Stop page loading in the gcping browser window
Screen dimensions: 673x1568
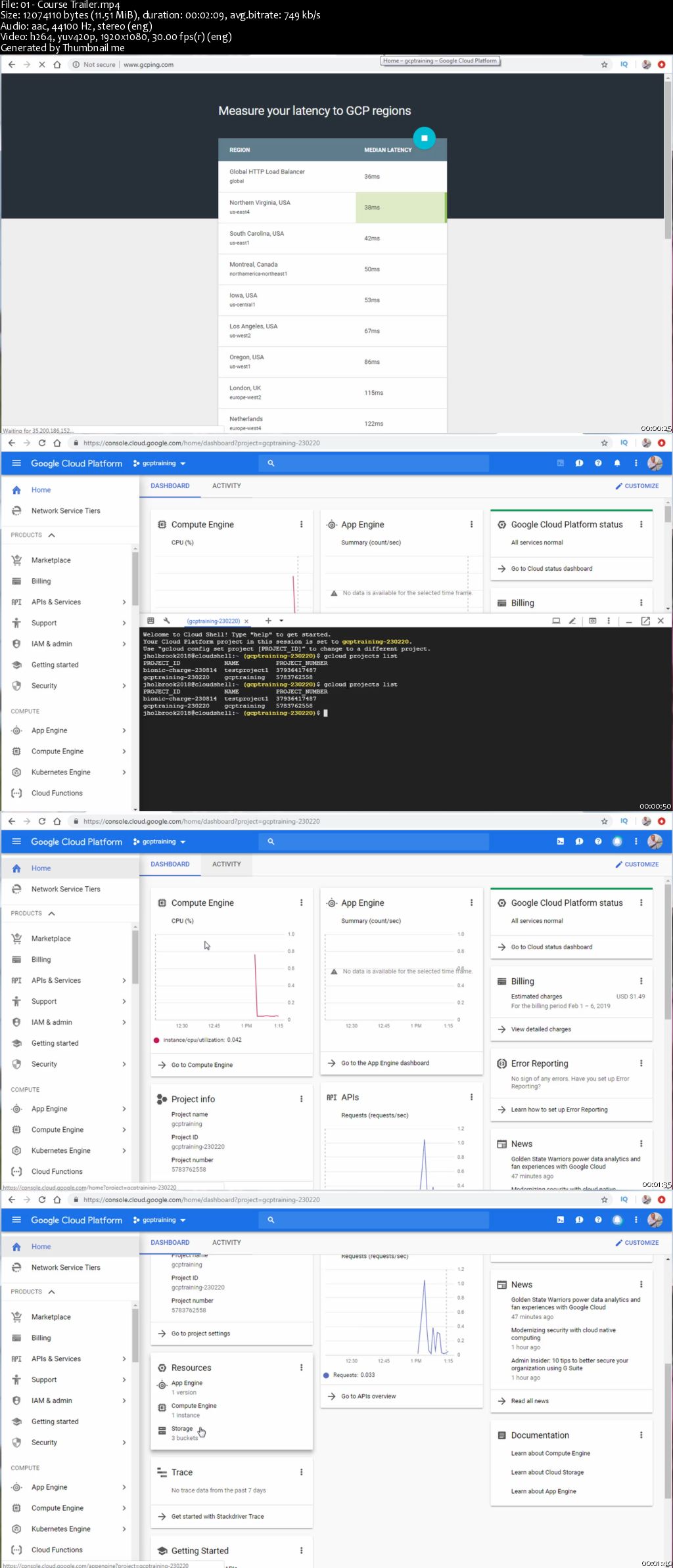[42, 64]
